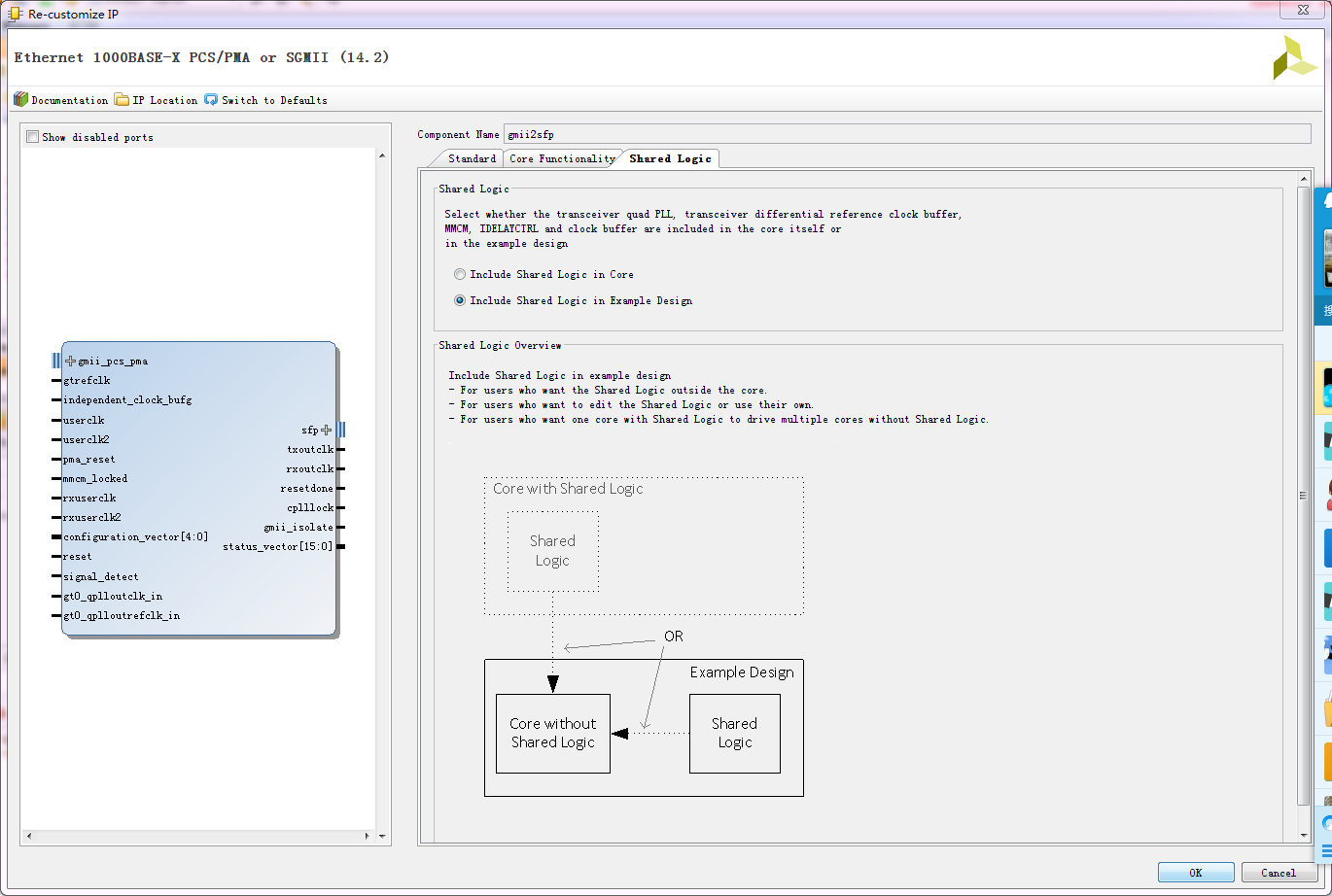The image size is (1332, 896).
Task: Click the Component Name input field
Action: click(906, 134)
